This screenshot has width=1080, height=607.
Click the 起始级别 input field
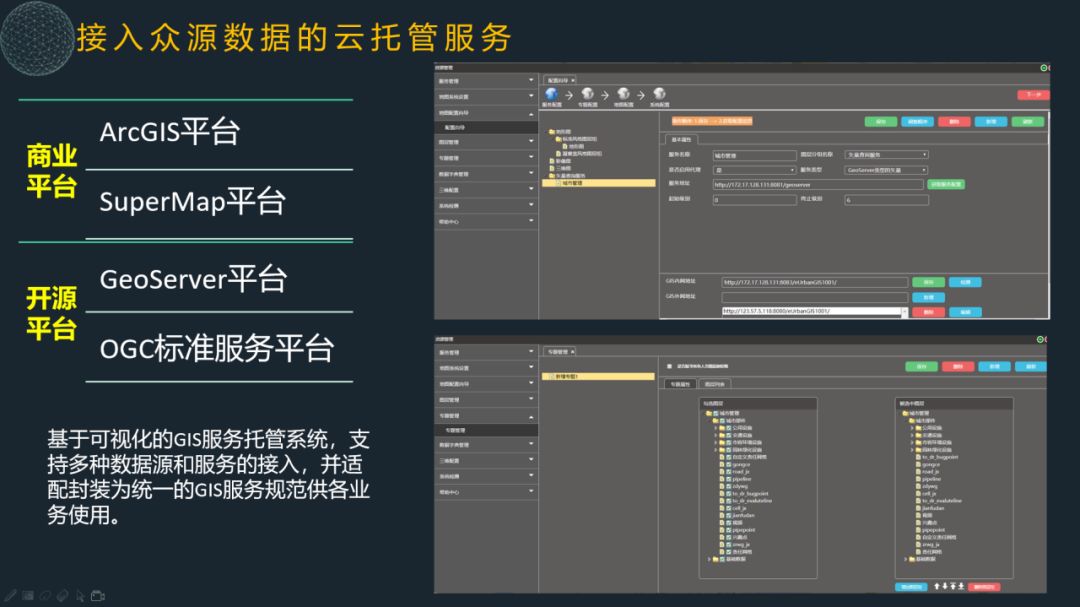[x=754, y=199]
